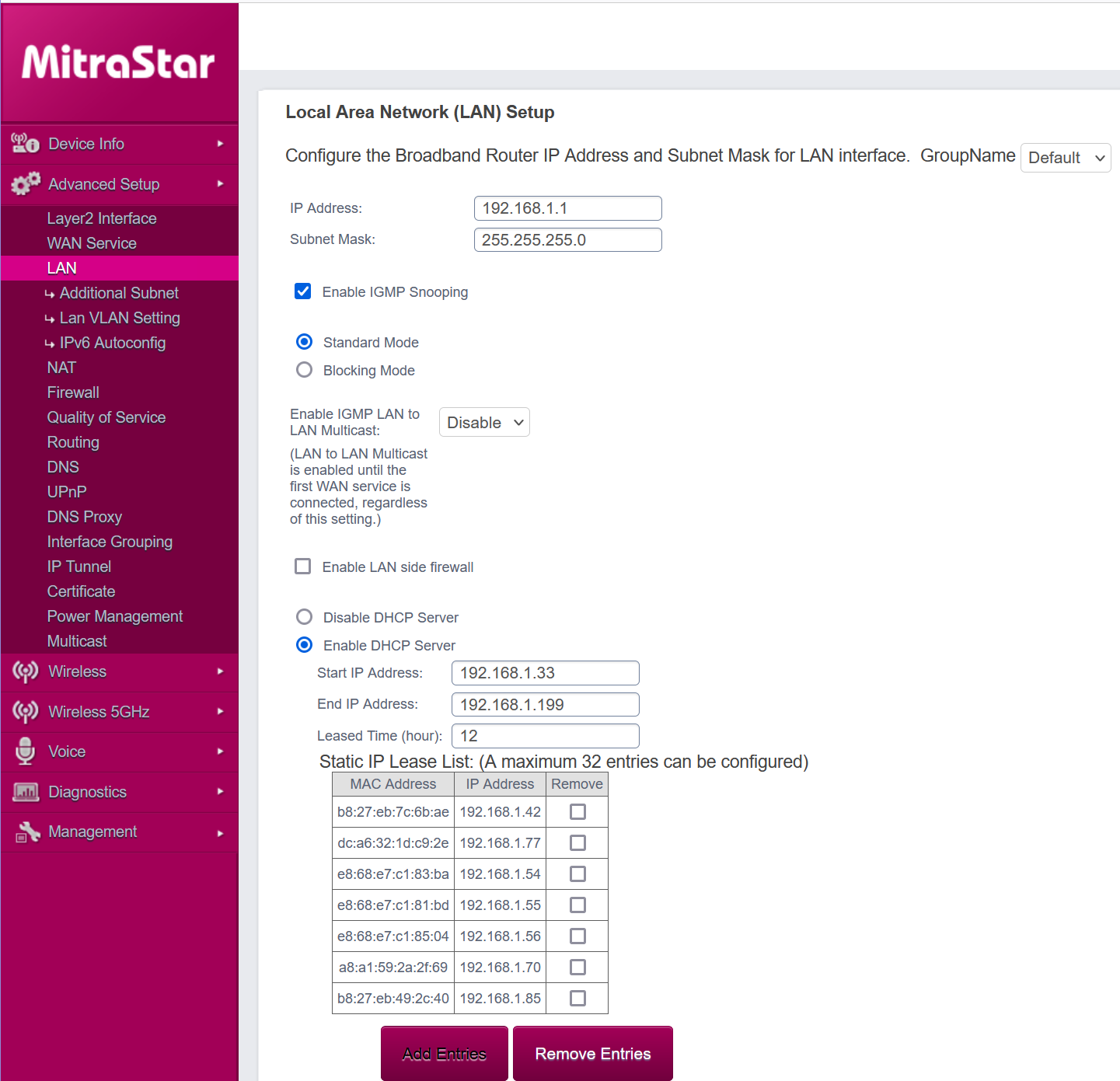Image resolution: width=1120 pixels, height=1081 pixels.
Task: Expand Advanced Setup submenu arrow
Action: [x=221, y=184]
